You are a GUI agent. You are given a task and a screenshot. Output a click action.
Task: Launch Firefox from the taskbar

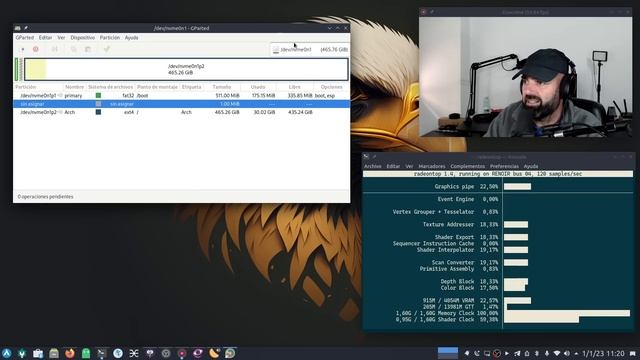point(70,353)
